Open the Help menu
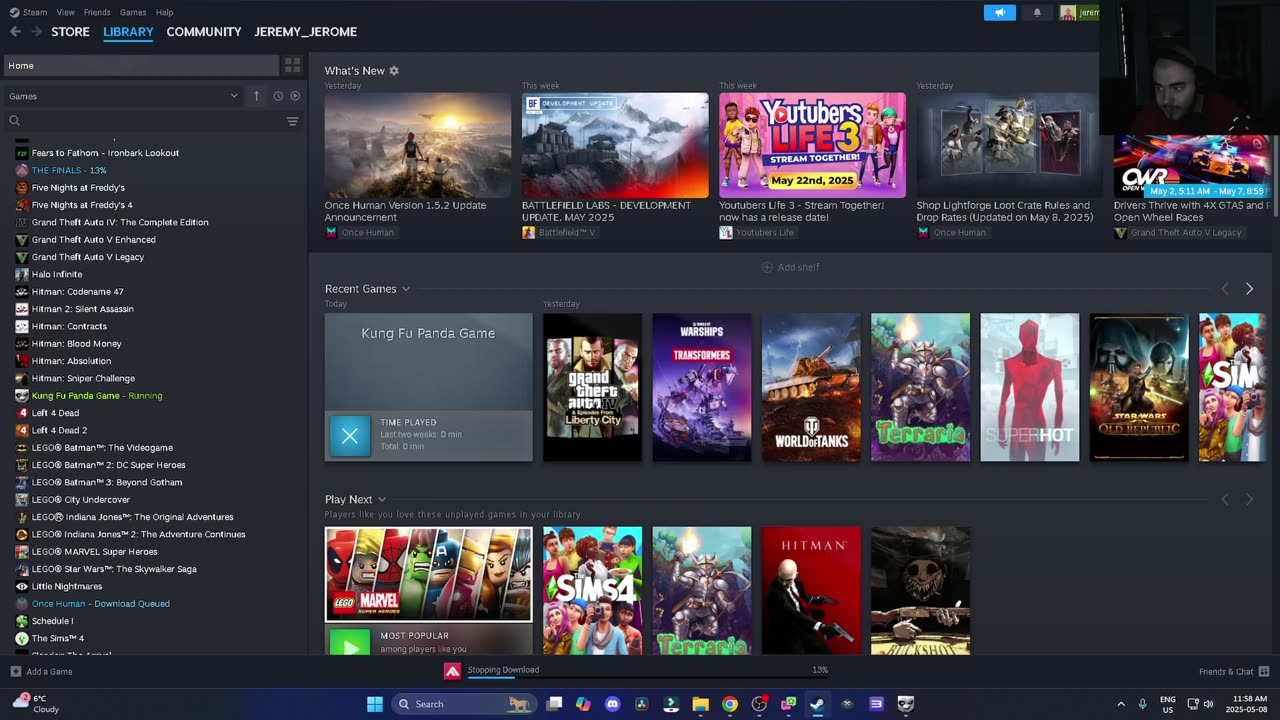Screen dimensions: 1280x720 tap(165, 12)
